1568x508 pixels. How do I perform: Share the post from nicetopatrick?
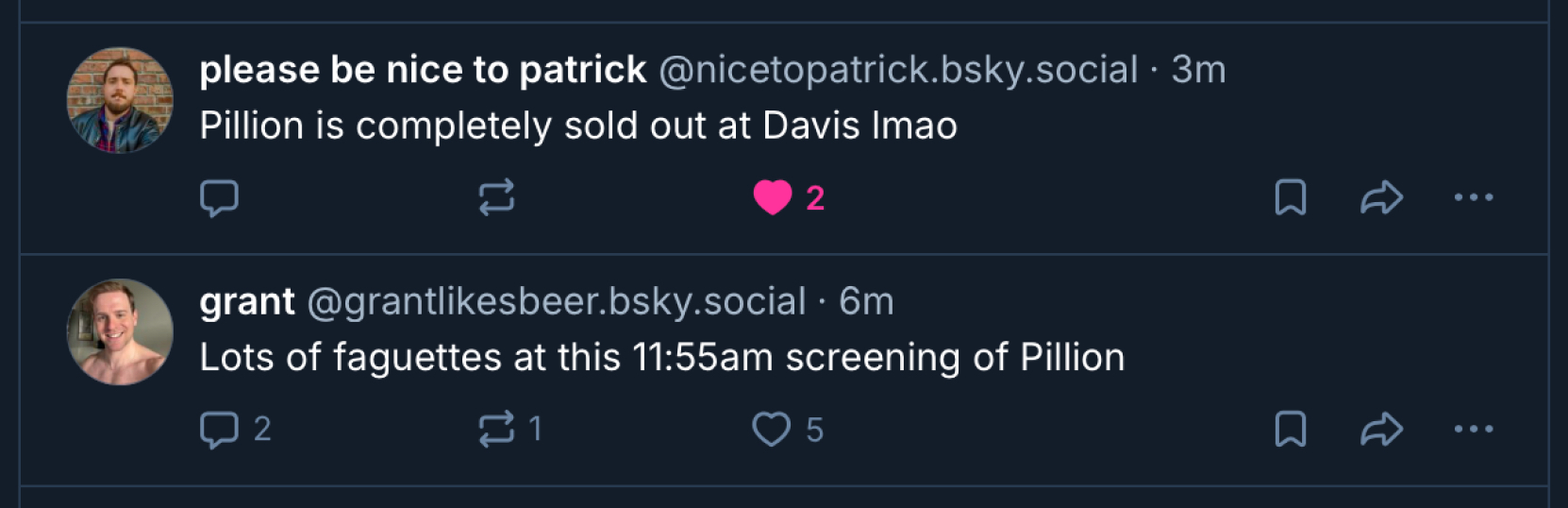[x=1381, y=197]
